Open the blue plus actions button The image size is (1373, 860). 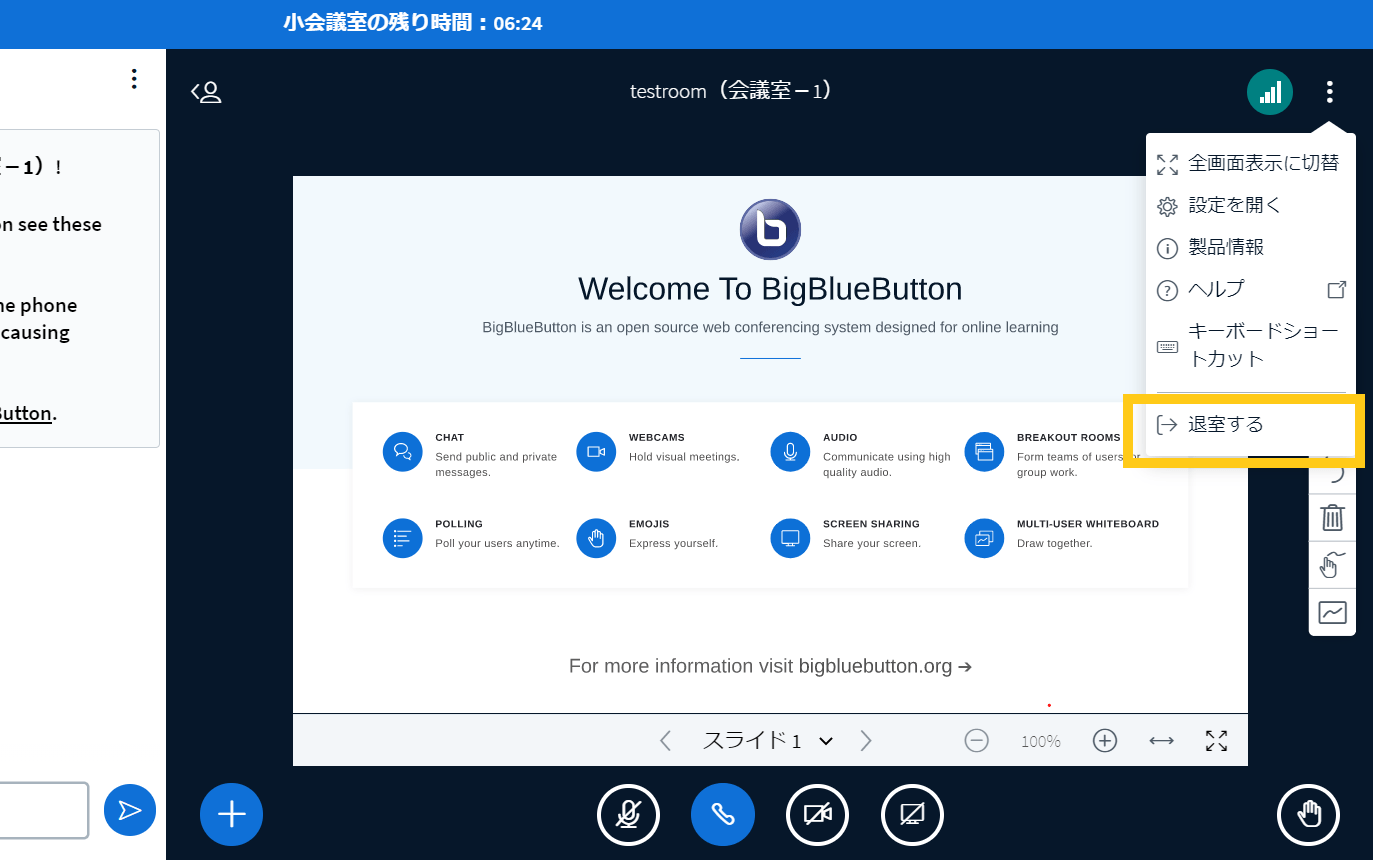[x=231, y=814]
